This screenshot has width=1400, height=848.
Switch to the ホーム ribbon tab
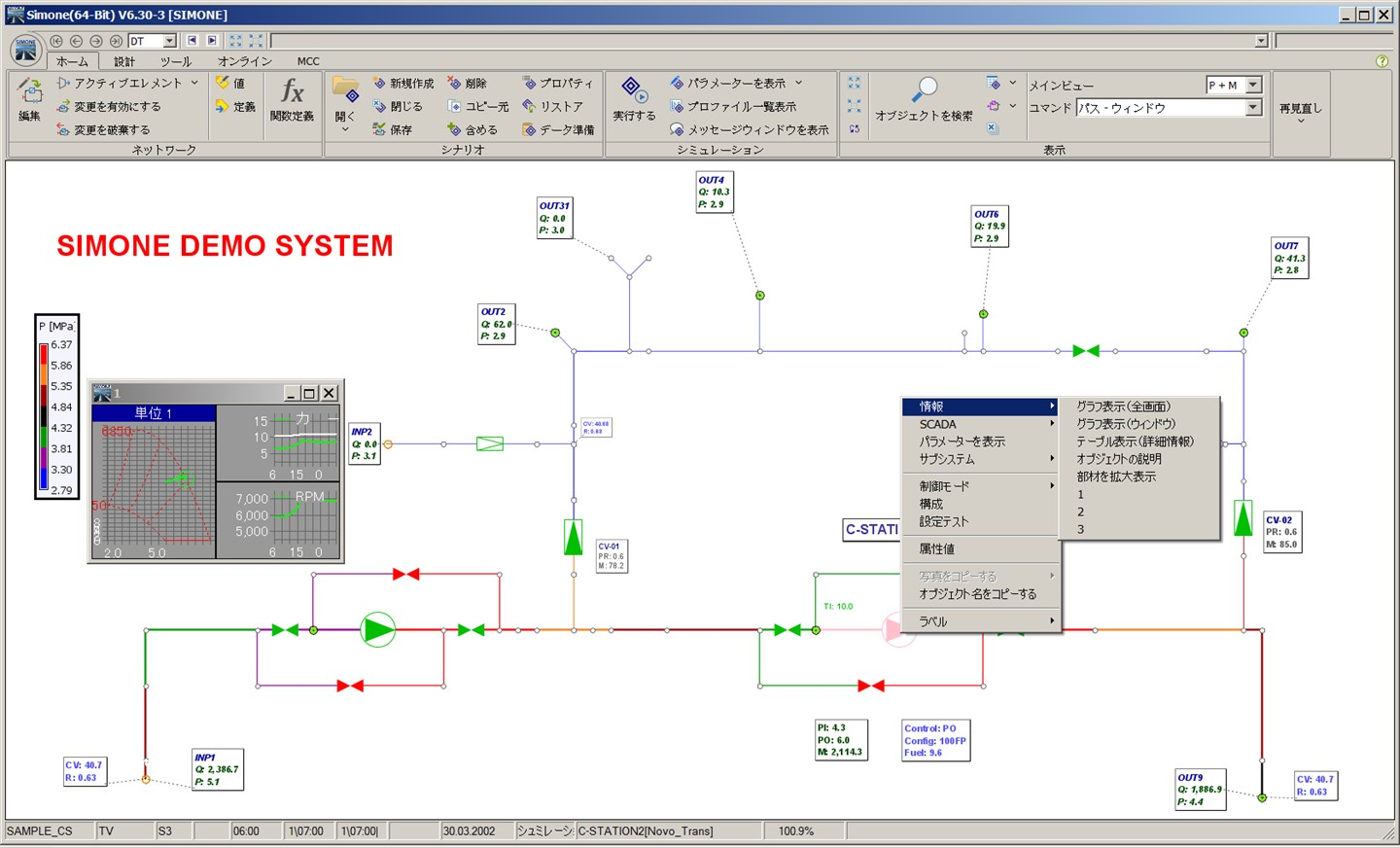[x=72, y=61]
